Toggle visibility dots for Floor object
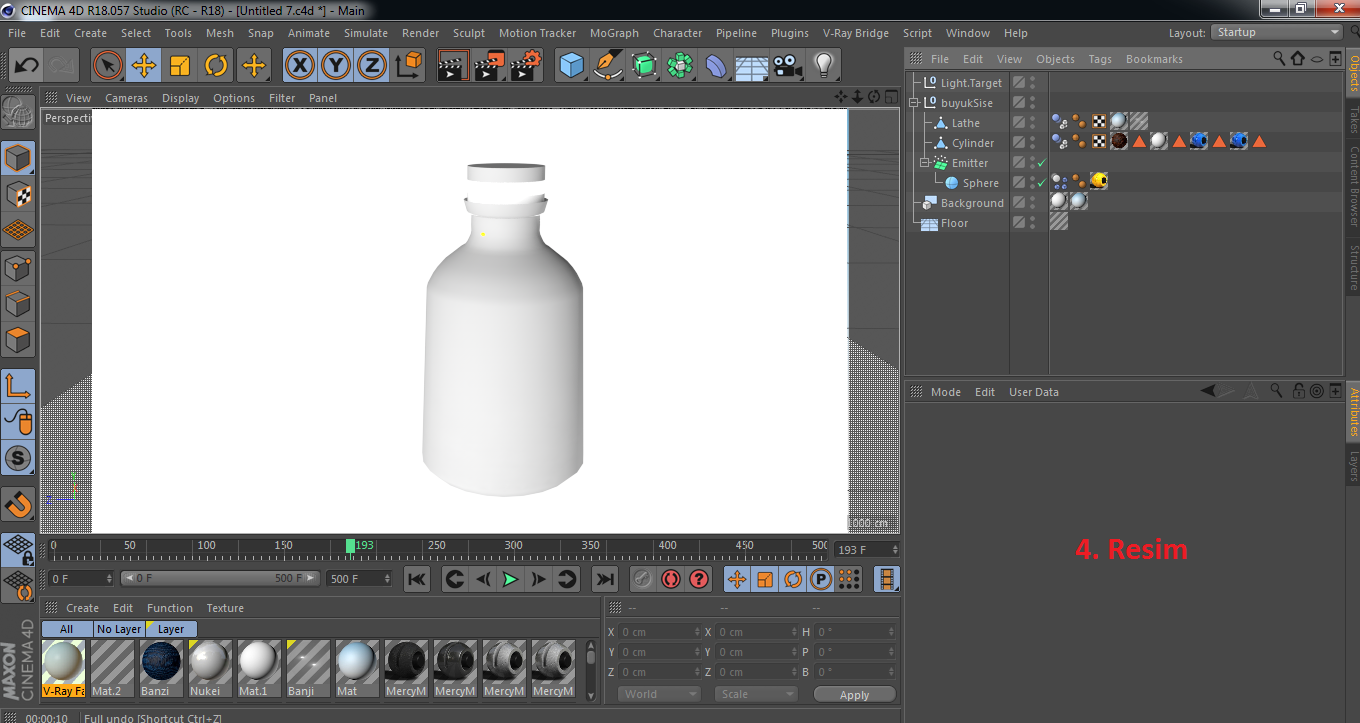 1032,223
